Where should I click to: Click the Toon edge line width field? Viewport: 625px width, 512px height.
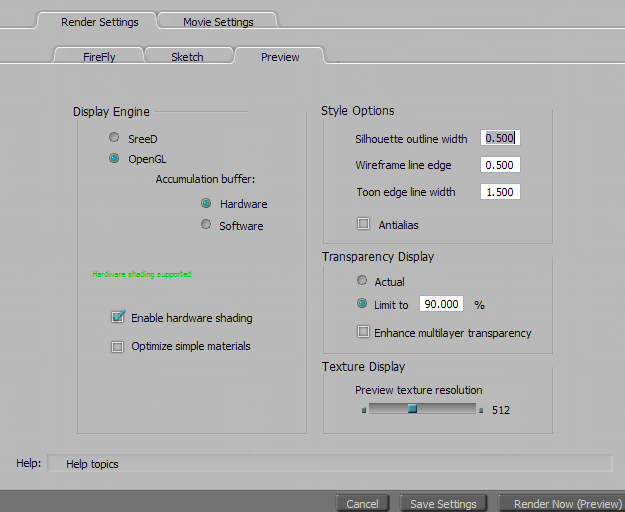500,192
